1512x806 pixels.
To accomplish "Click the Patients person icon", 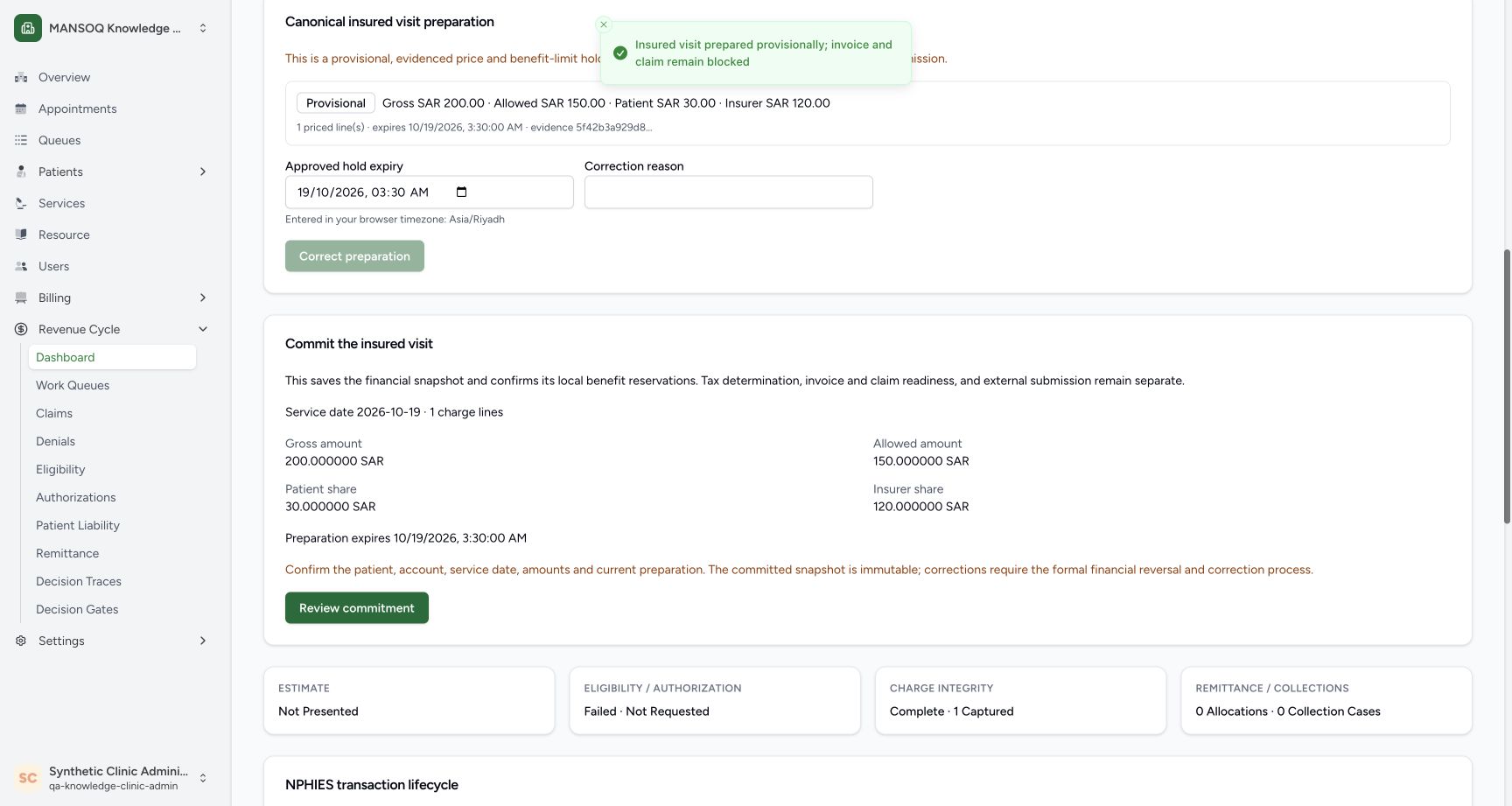I will coord(21,172).
